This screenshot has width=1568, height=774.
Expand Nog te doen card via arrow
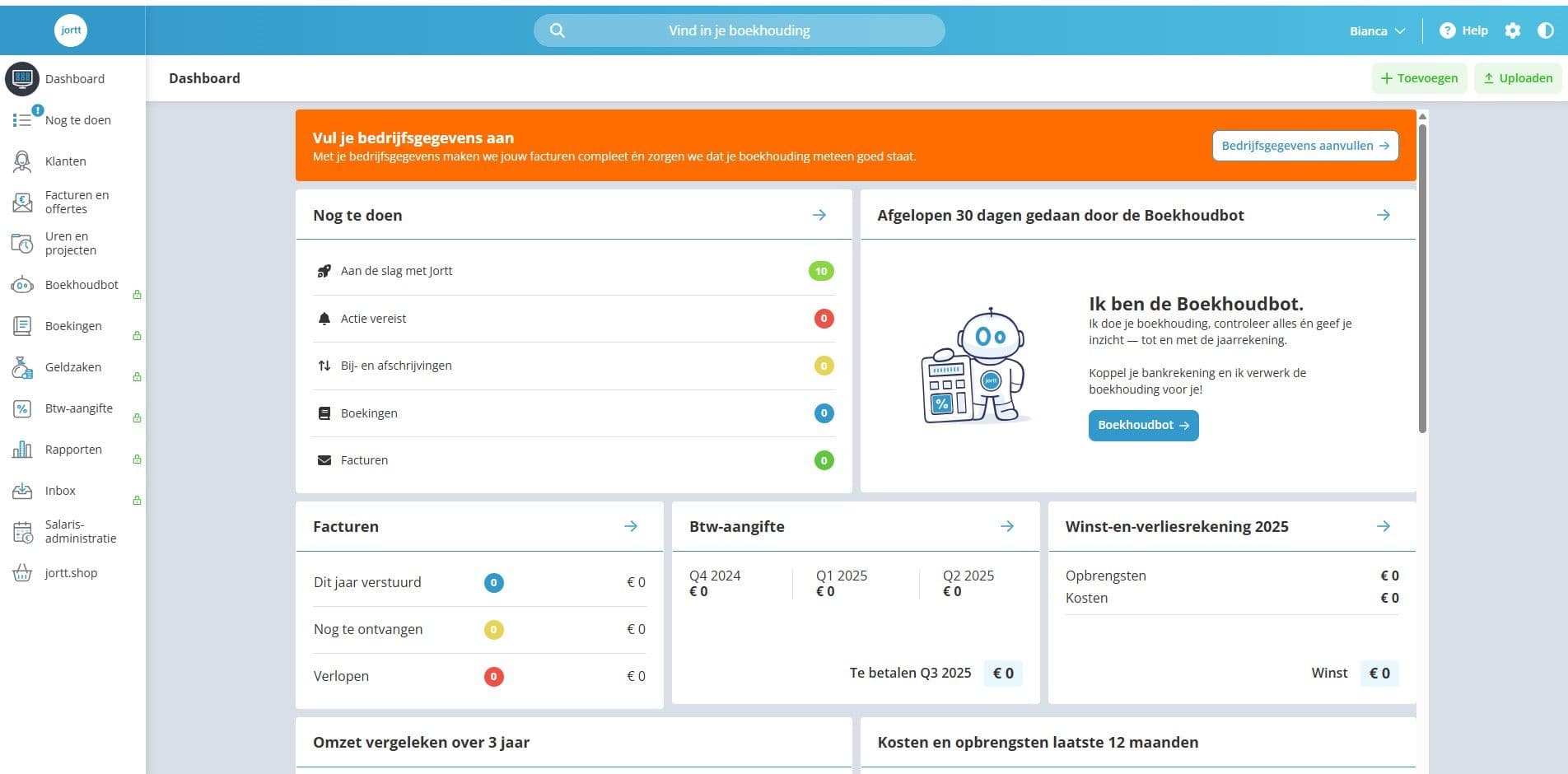(x=819, y=215)
